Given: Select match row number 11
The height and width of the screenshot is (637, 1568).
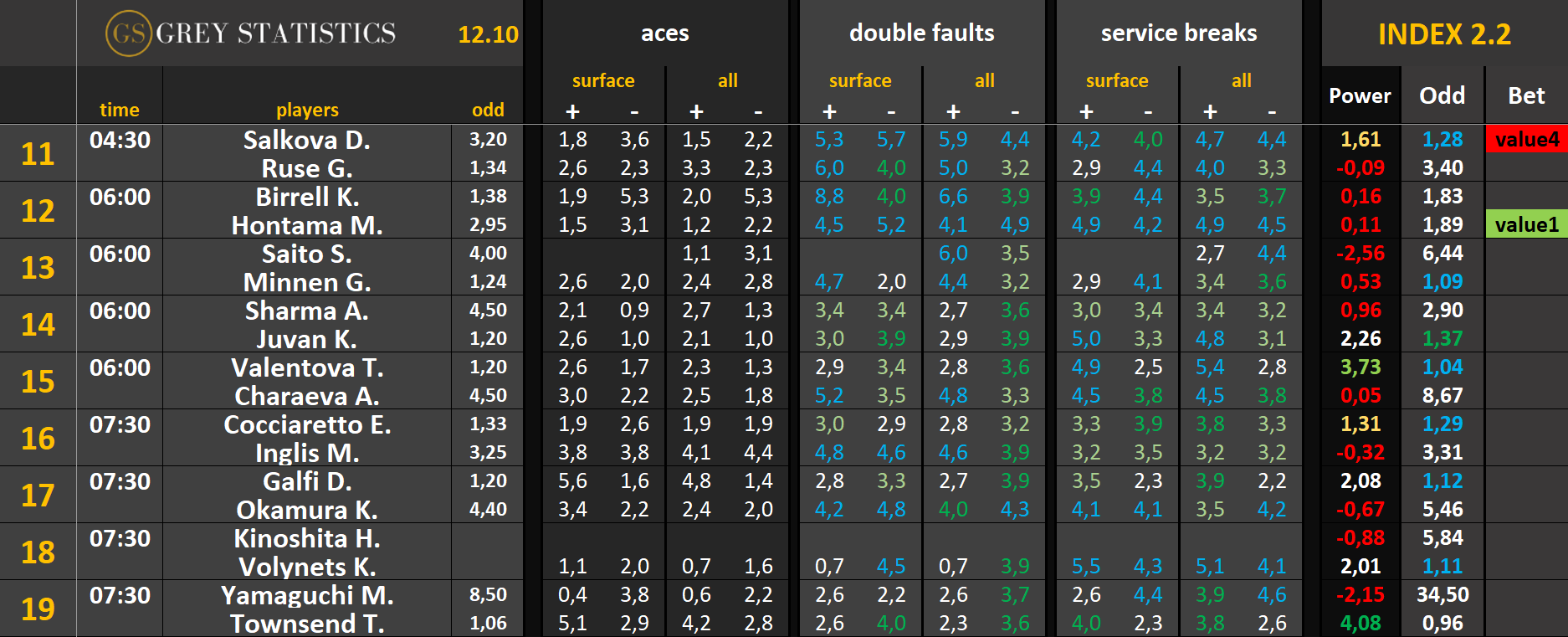Looking at the screenshot, I should [x=38, y=154].
